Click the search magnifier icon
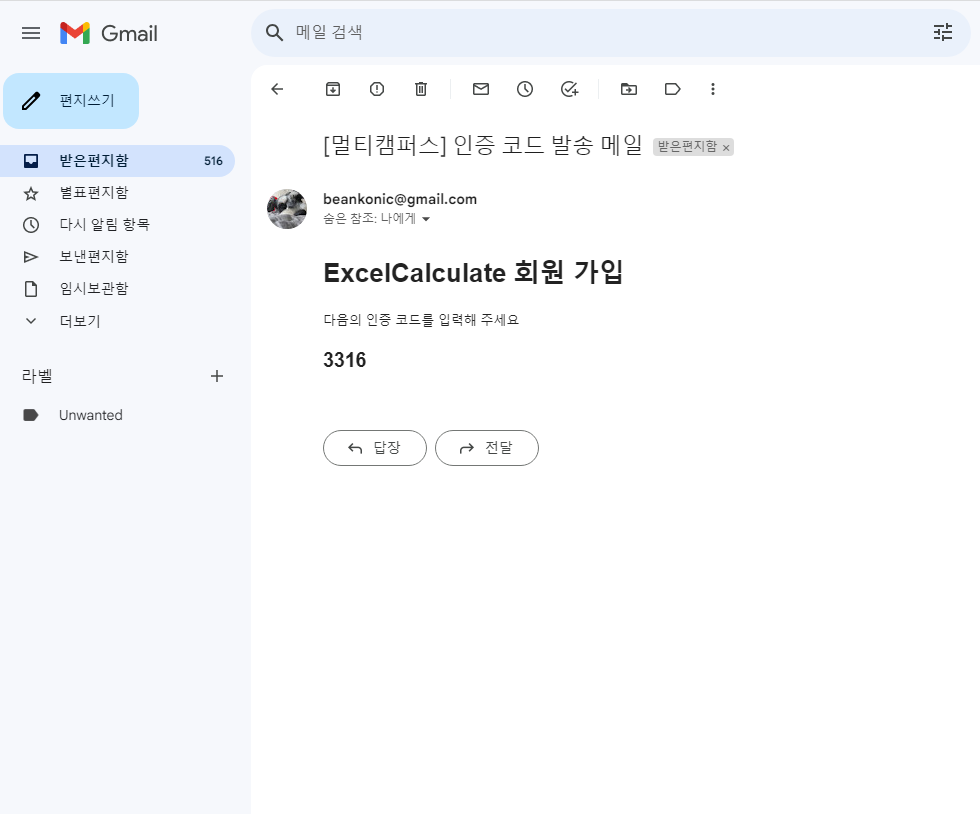The height and width of the screenshot is (814, 980). click(x=274, y=33)
